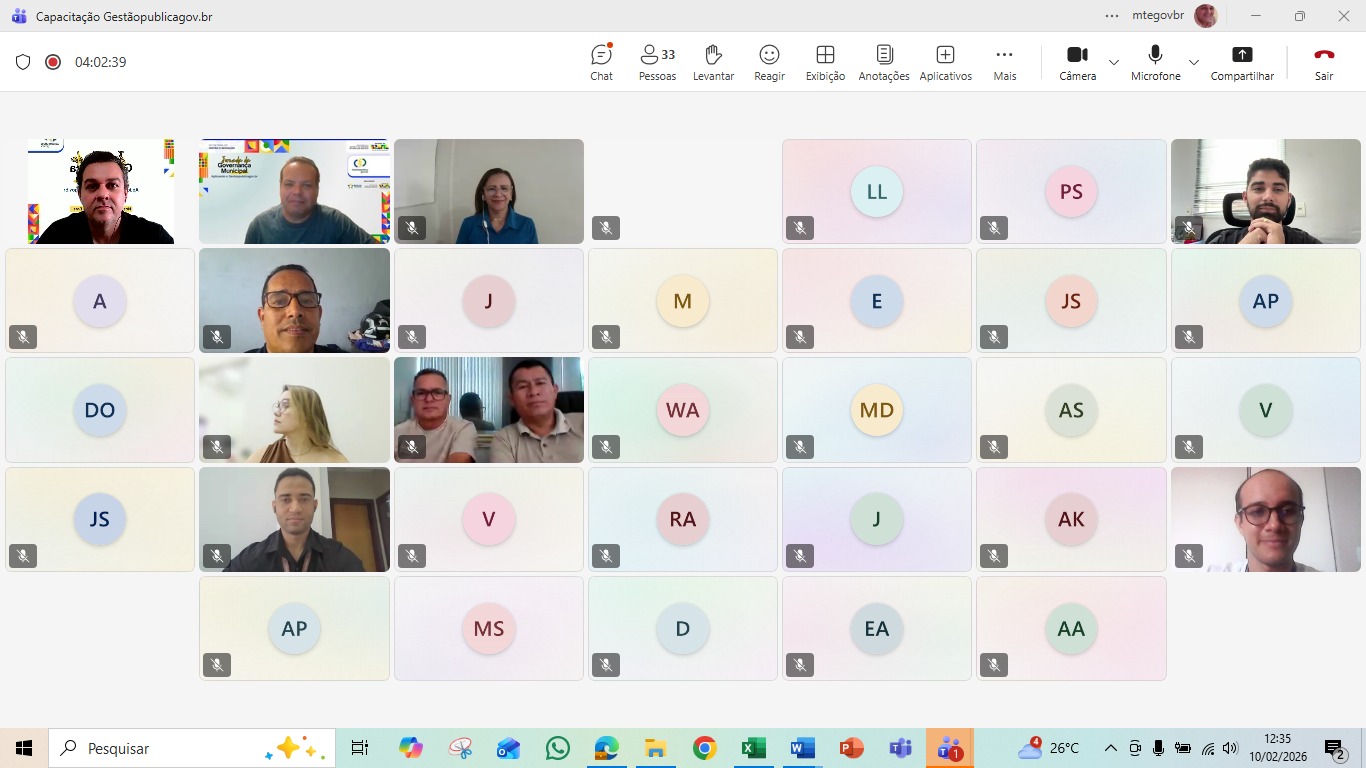Toggle the Microfone mute state
The height and width of the screenshot is (768, 1366).
(x=1155, y=62)
